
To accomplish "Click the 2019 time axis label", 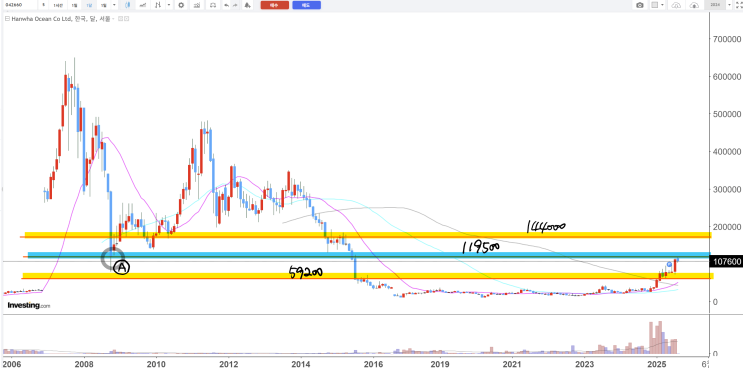I will tap(440, 363).
